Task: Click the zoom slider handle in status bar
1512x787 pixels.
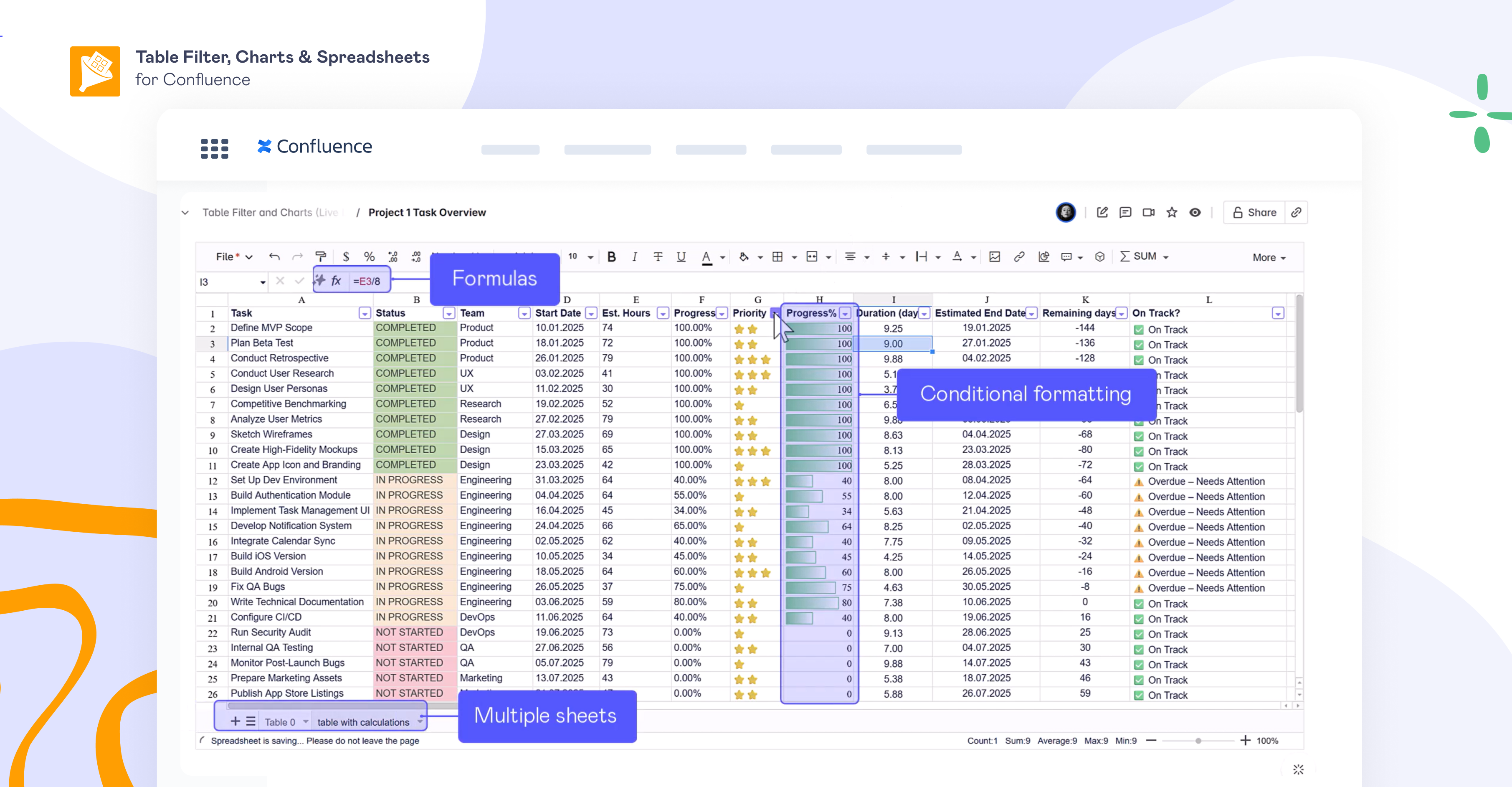Action: pos(1198,741)
